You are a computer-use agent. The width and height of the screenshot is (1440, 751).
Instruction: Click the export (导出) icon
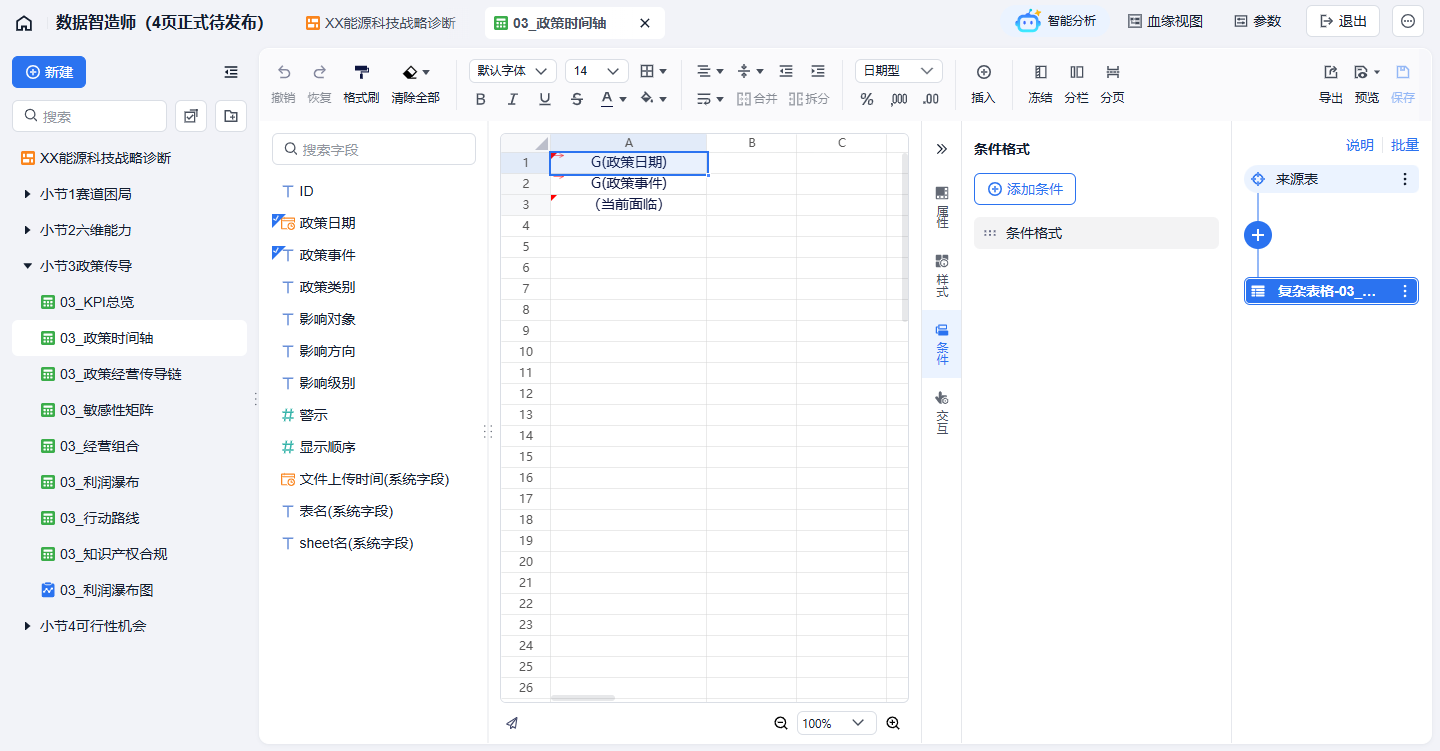pos(1331,72)
